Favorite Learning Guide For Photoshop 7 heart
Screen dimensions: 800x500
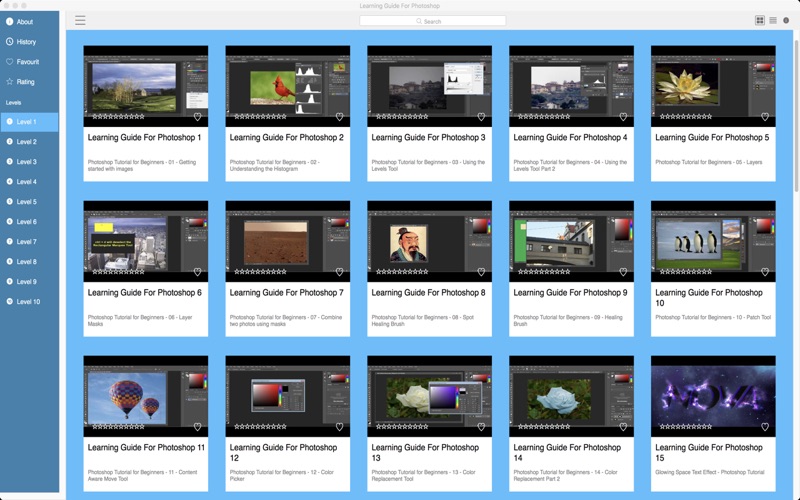(x=339, y=272)
